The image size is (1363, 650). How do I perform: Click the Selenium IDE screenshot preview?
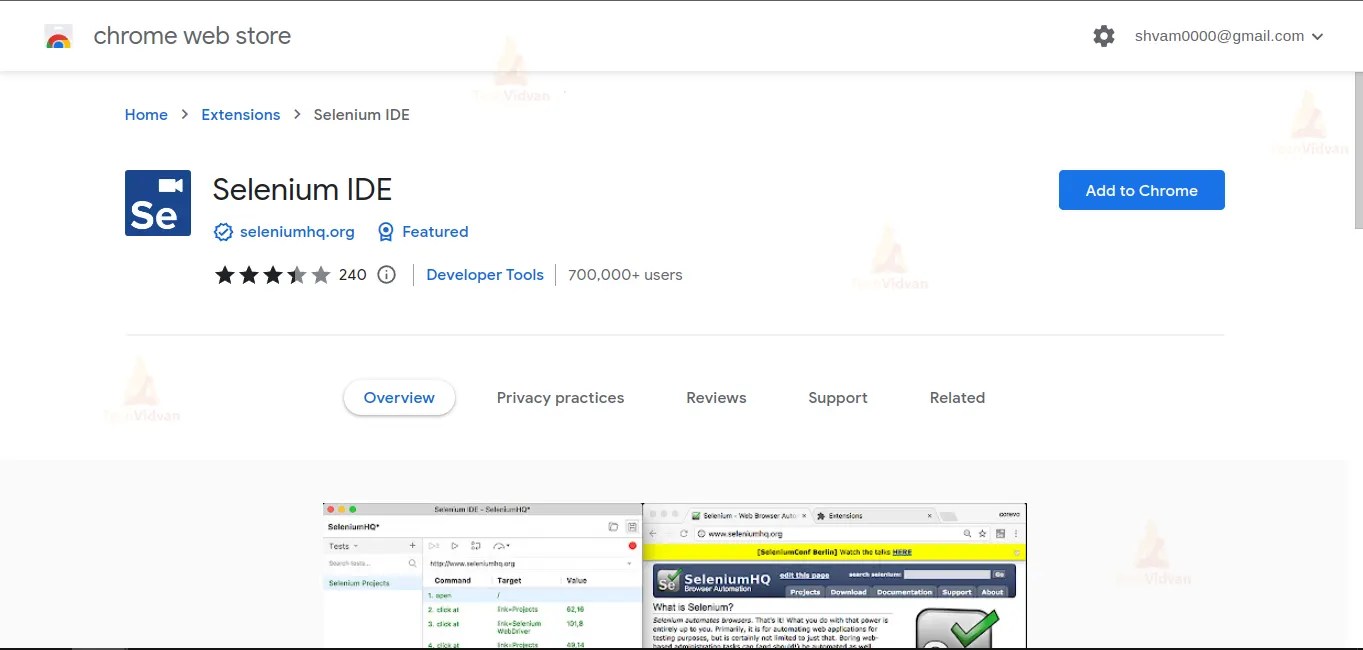pos(675,576)
